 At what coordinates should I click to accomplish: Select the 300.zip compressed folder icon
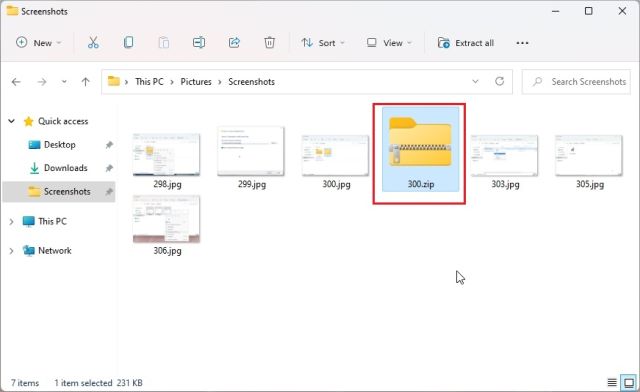coord(420,141)
